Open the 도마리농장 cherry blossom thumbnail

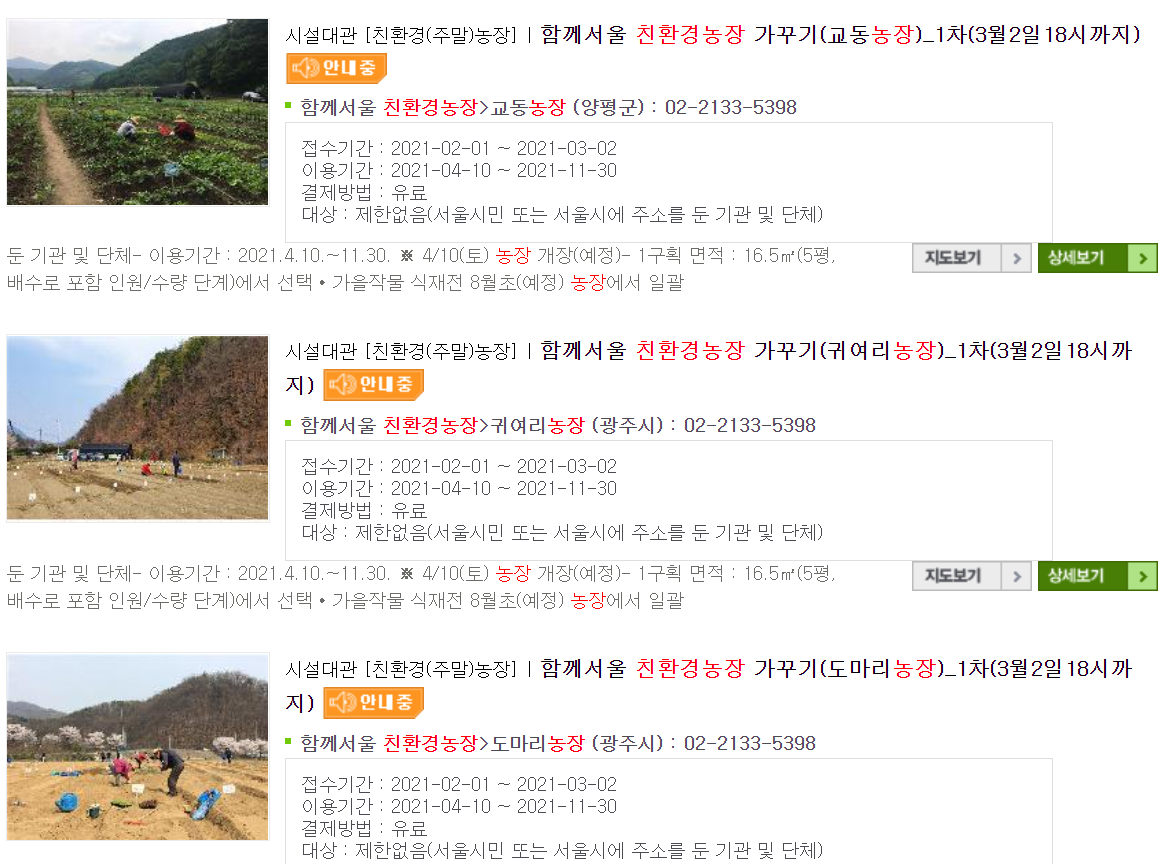138,747
